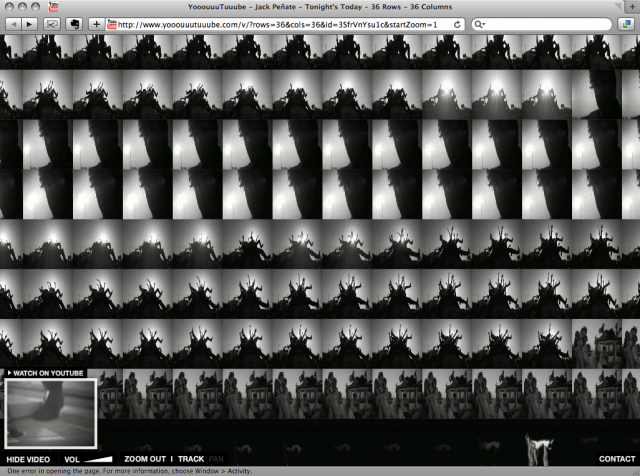Open the WATCH ON YOUTUBE link

[x=48, y=373]
